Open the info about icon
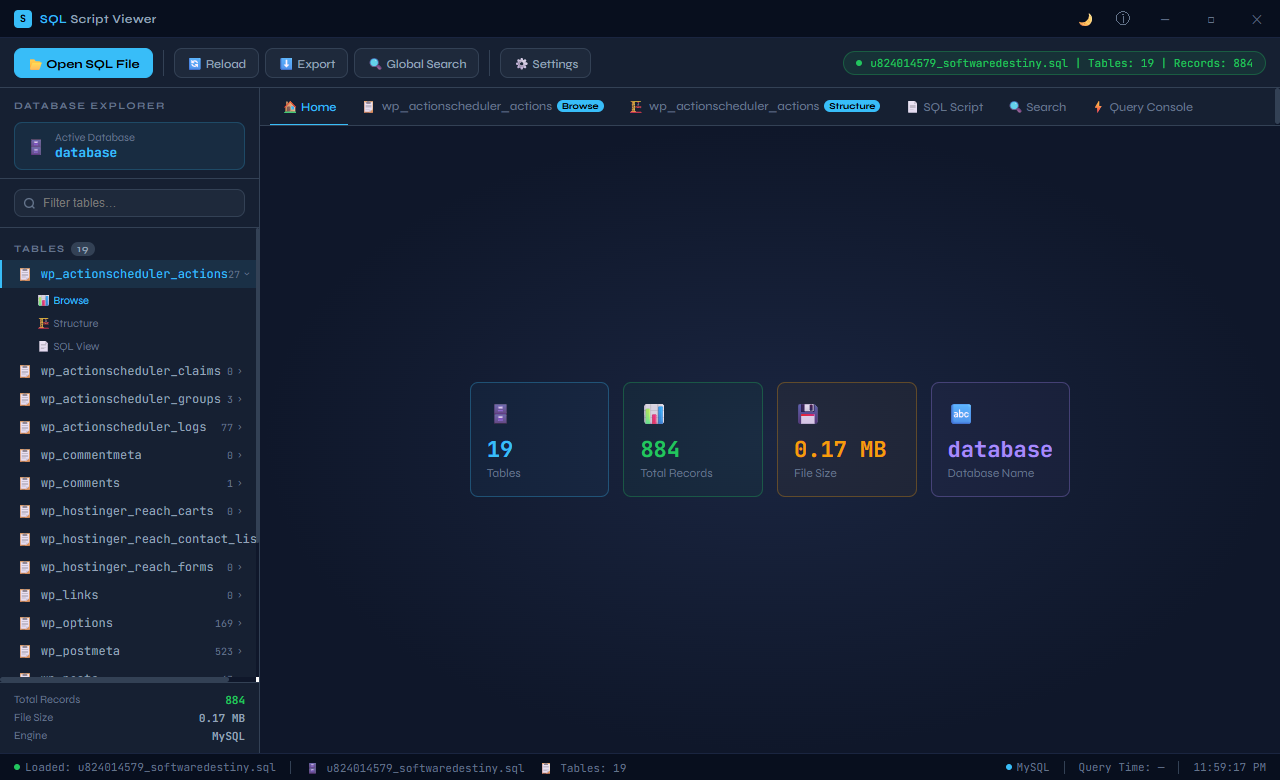 click(x=1123, y=19)
